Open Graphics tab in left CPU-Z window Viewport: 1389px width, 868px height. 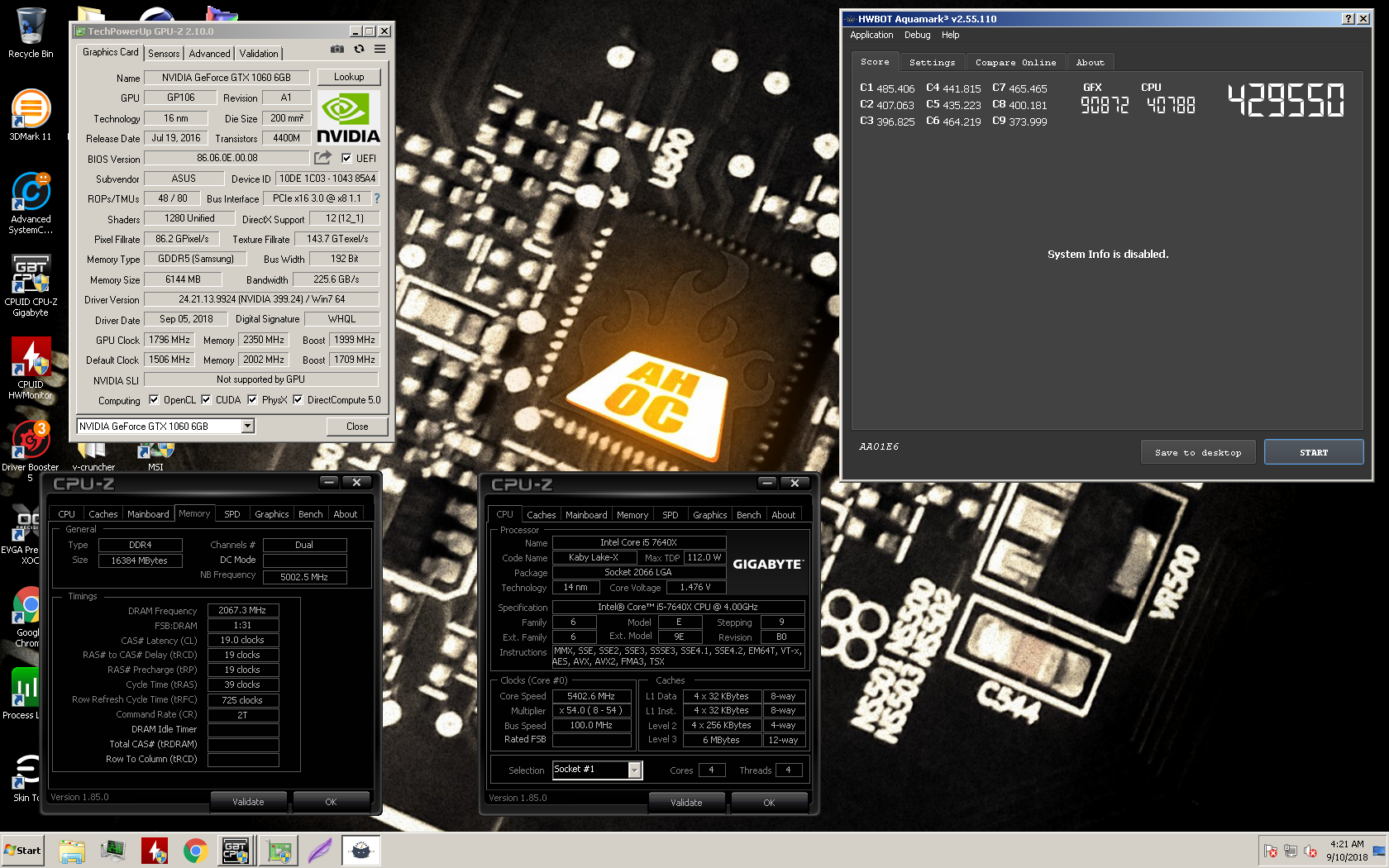[272, 514]
